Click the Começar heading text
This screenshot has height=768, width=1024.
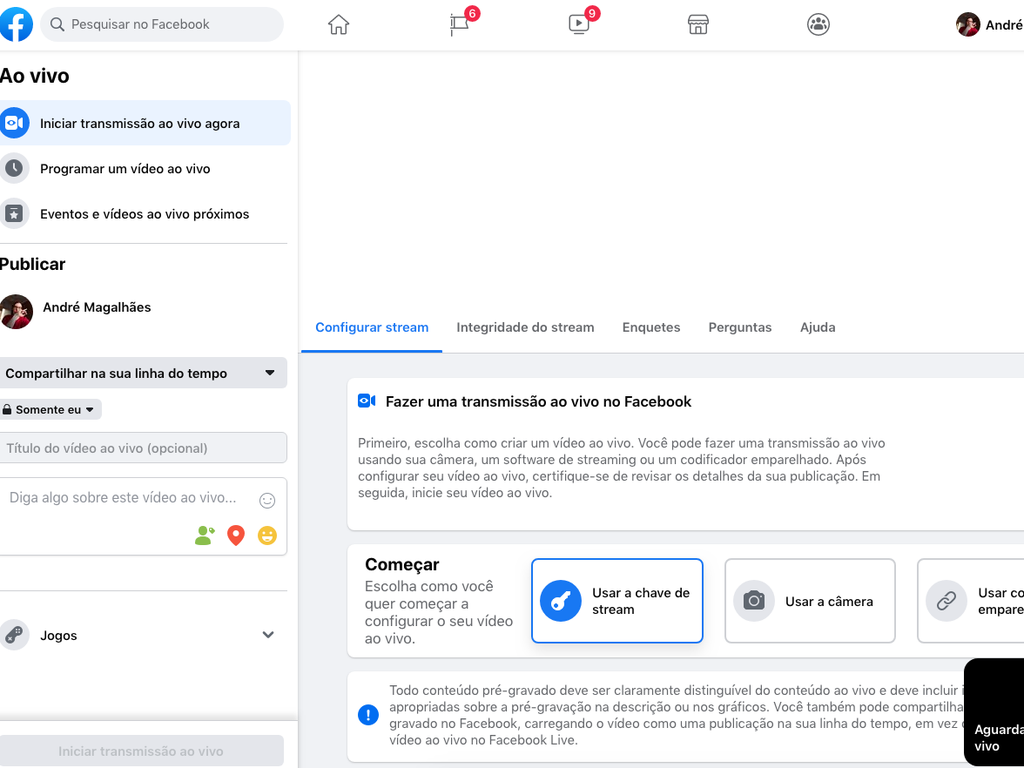pos(402,564)
